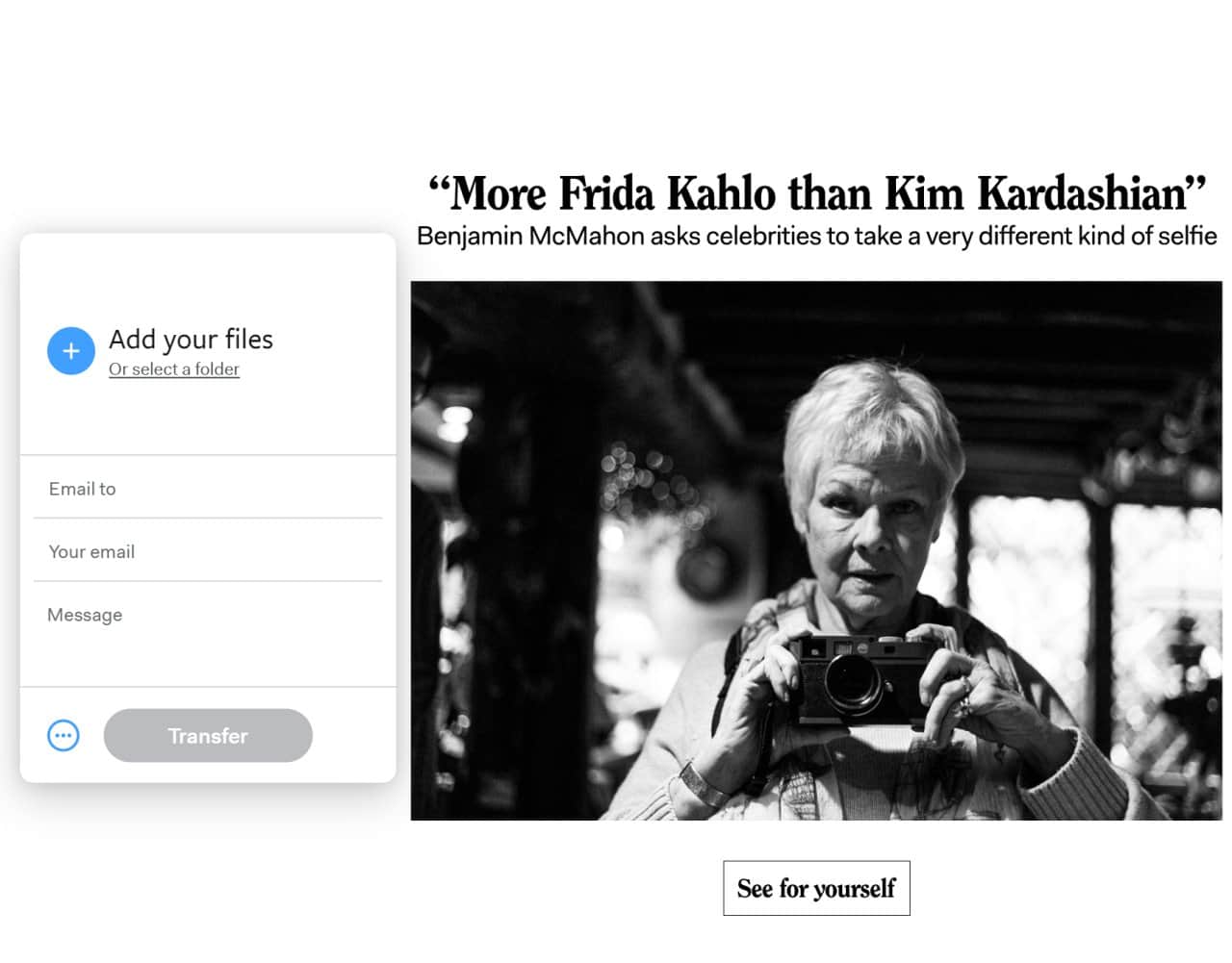Enter recipient address in Email to
1232x963 pixels.
click(x=208, y=489)
